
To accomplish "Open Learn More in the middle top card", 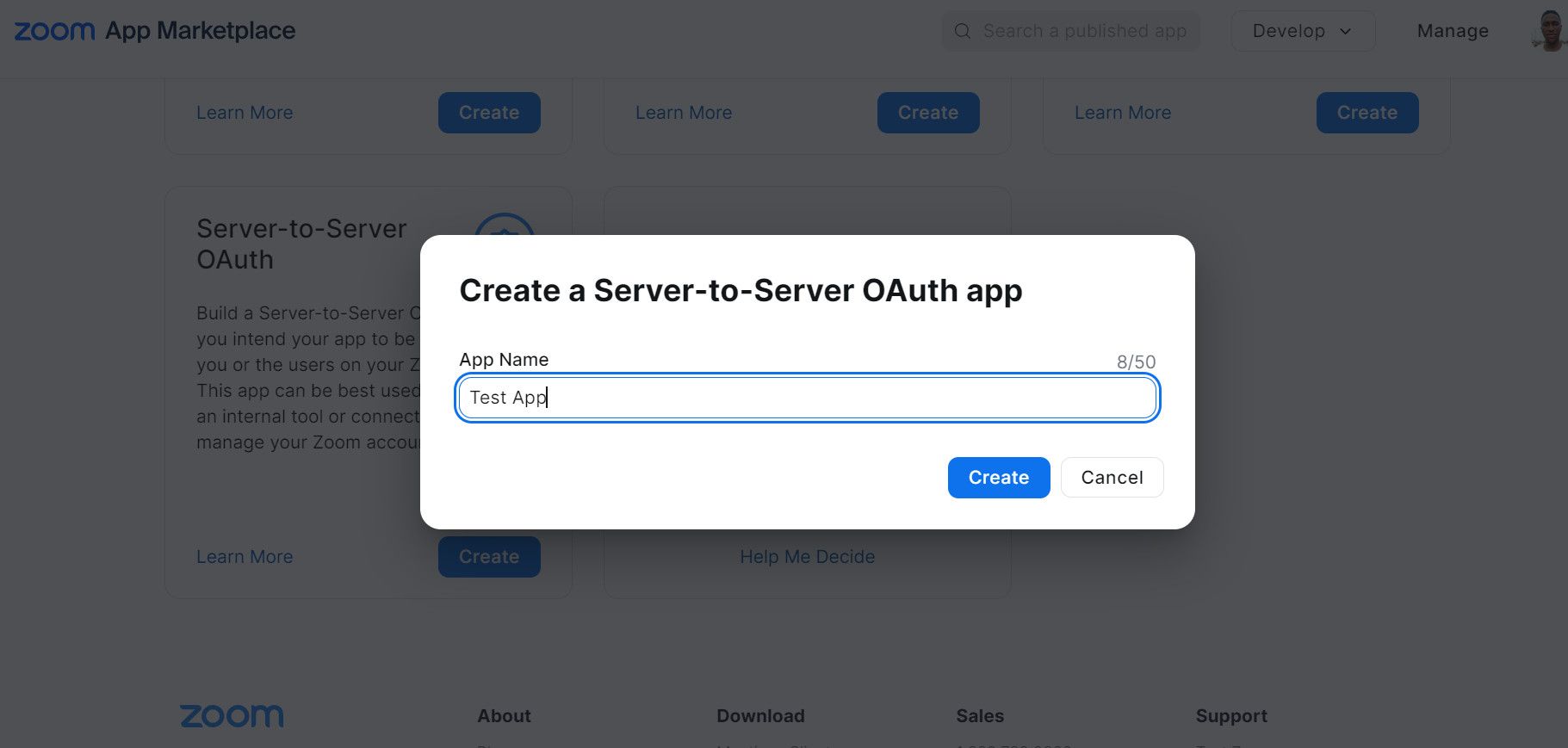I will point(684,113).
